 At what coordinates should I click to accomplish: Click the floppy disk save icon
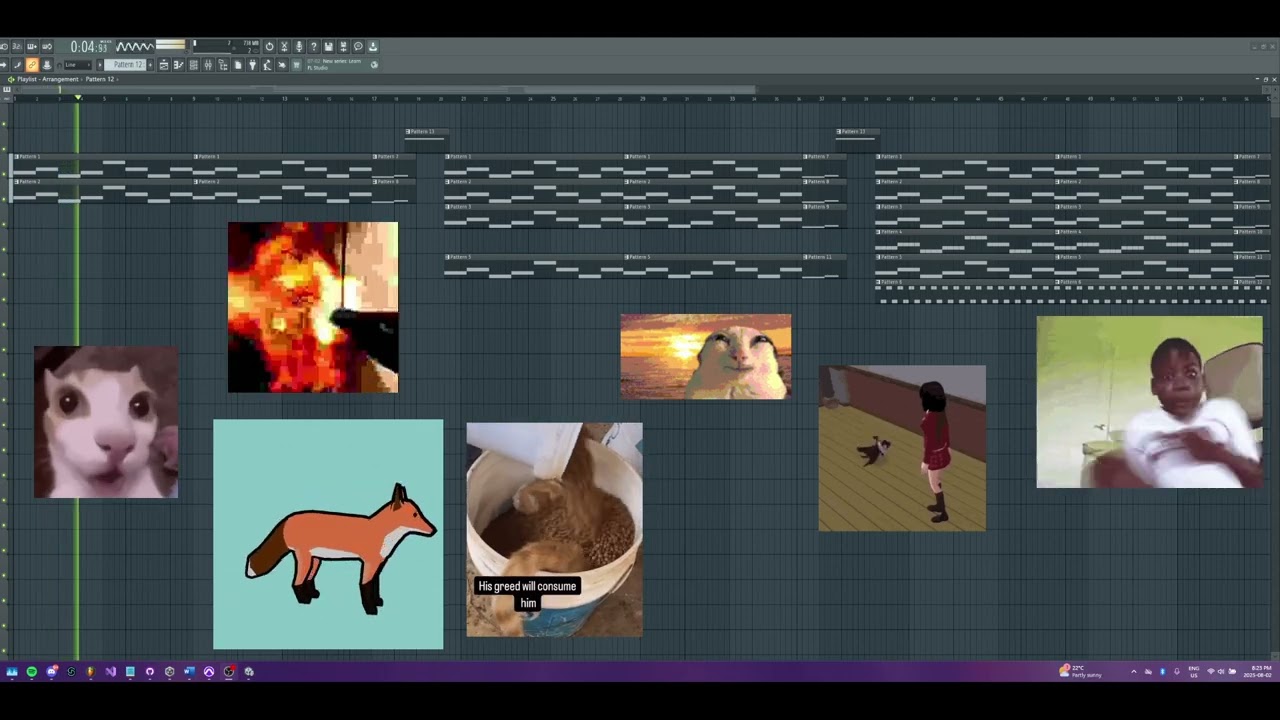click(328, 47)
